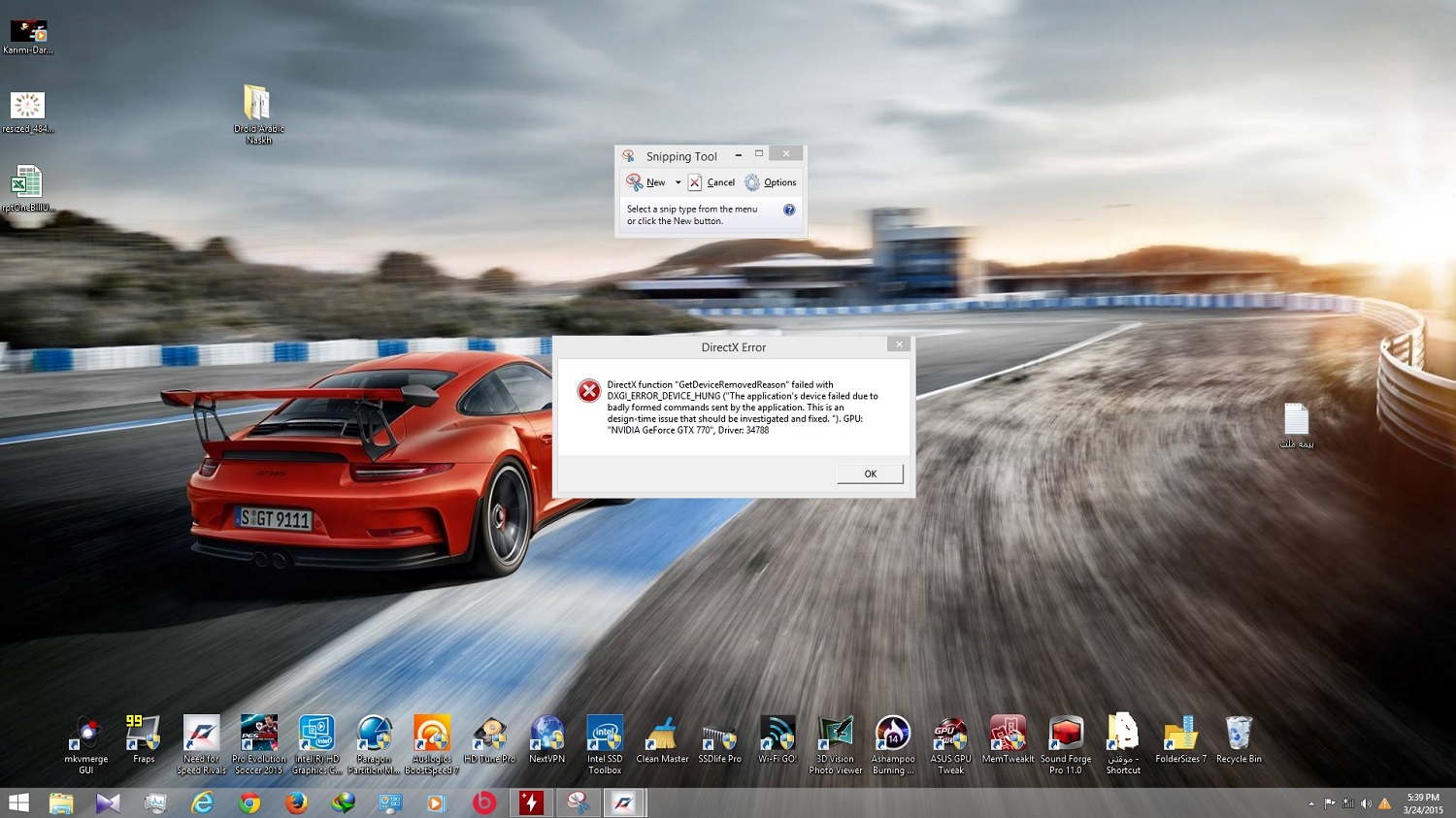Screen dimensions: 1456x818
Task: Click OK in the DirectX Error dialog
Action: point(870,474)
